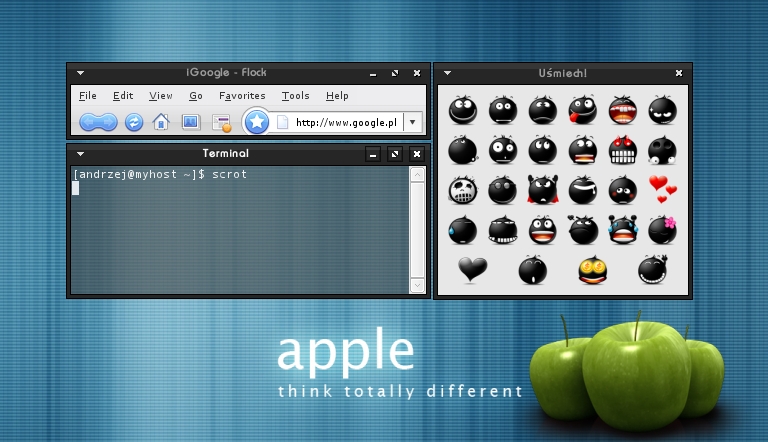Choose the smiley with popped-out eyeballs

point(662,150)
